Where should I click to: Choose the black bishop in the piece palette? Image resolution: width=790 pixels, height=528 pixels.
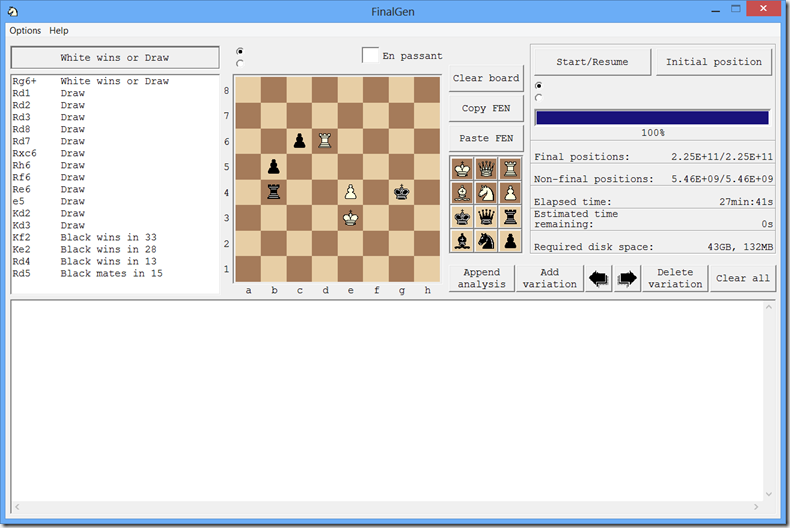(463, 241)
